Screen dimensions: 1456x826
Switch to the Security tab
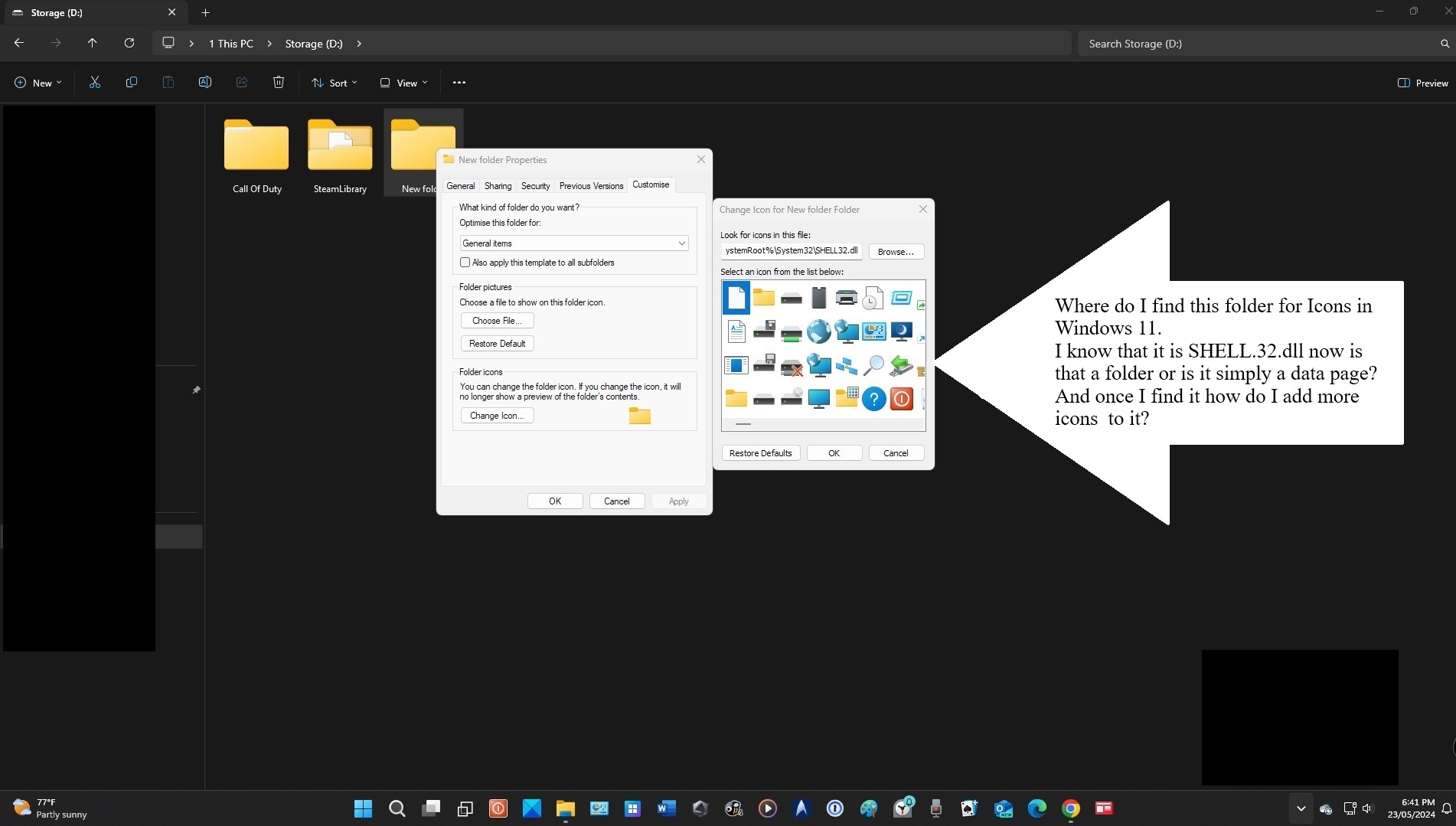[x=534, y=185]
